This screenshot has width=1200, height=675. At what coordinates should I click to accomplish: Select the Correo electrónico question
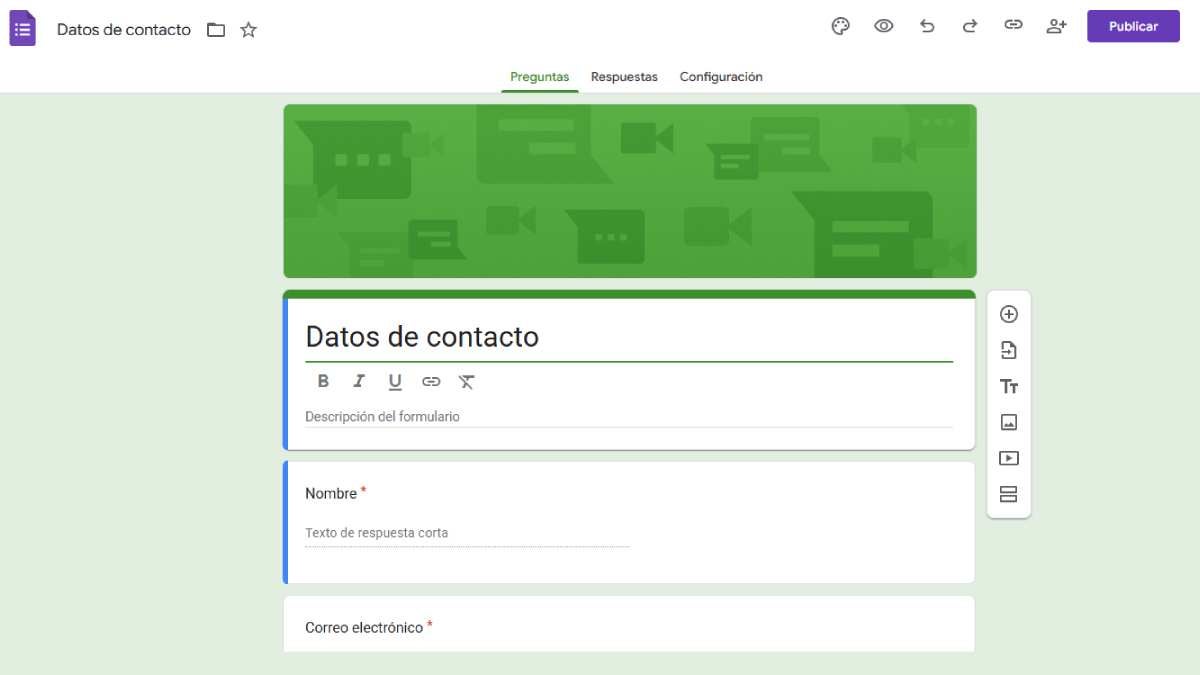pos(629,624)
